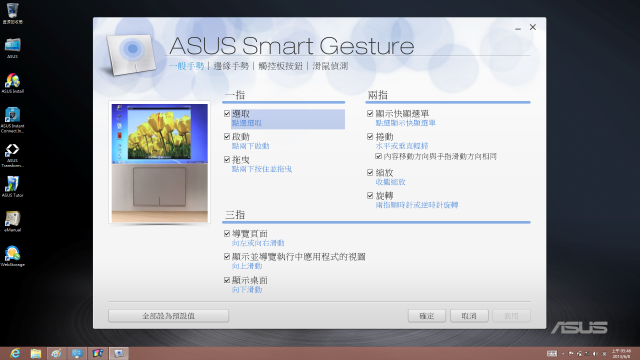Click ASUS Smart Gesture taskbar icon
640x360 pixels.
119,353
